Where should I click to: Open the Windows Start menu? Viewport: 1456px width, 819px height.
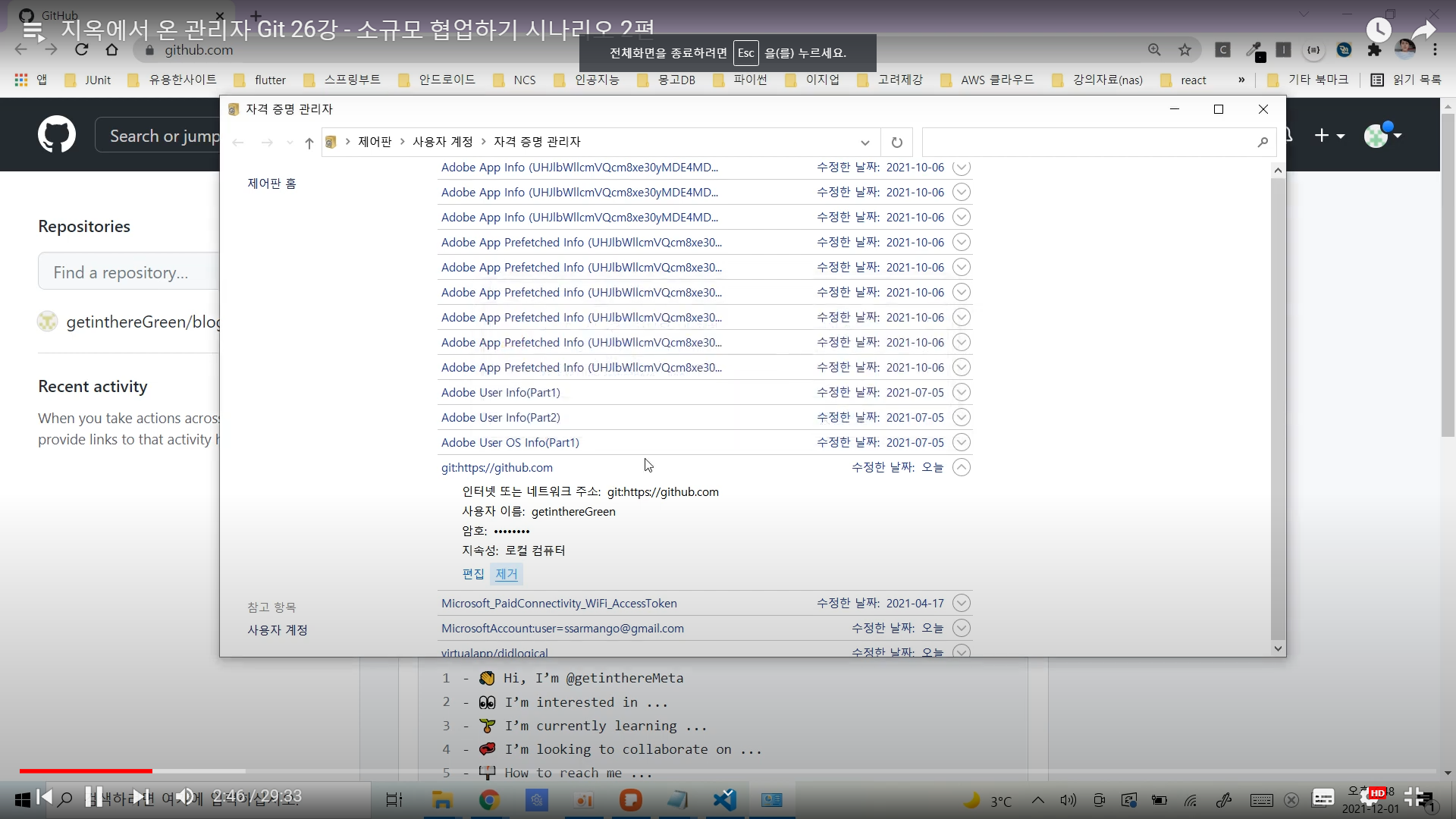22,799
